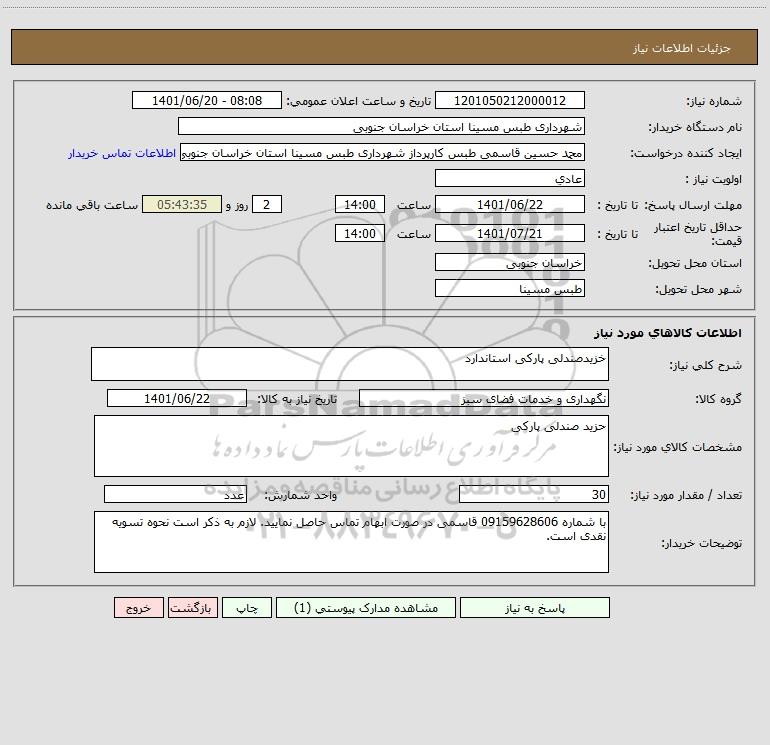This screenshot has width=770, height=745.
Task: Click the general description box خریدصندلی پارکی استاندارد
Action: pyautogui.click(x=350, y=364)
